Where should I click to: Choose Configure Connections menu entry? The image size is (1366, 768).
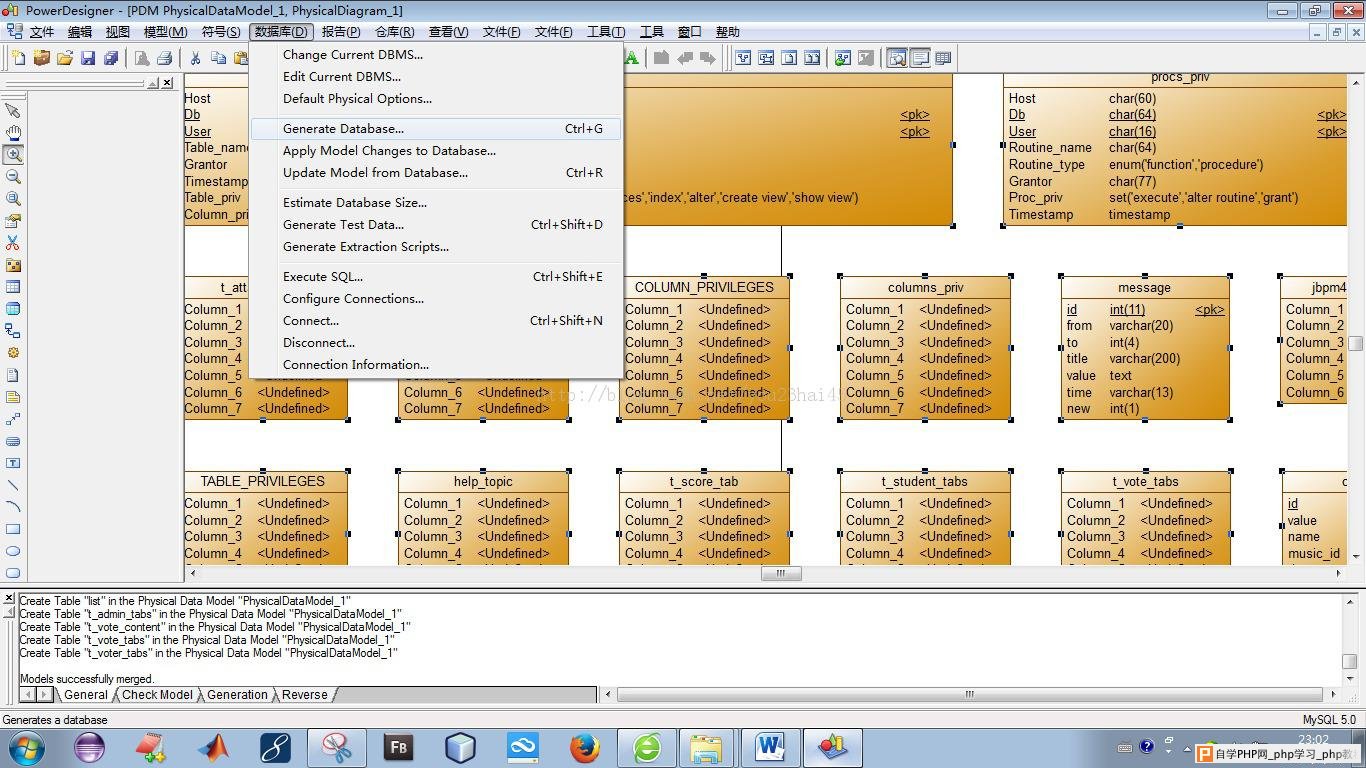click(x=436, y=299)
